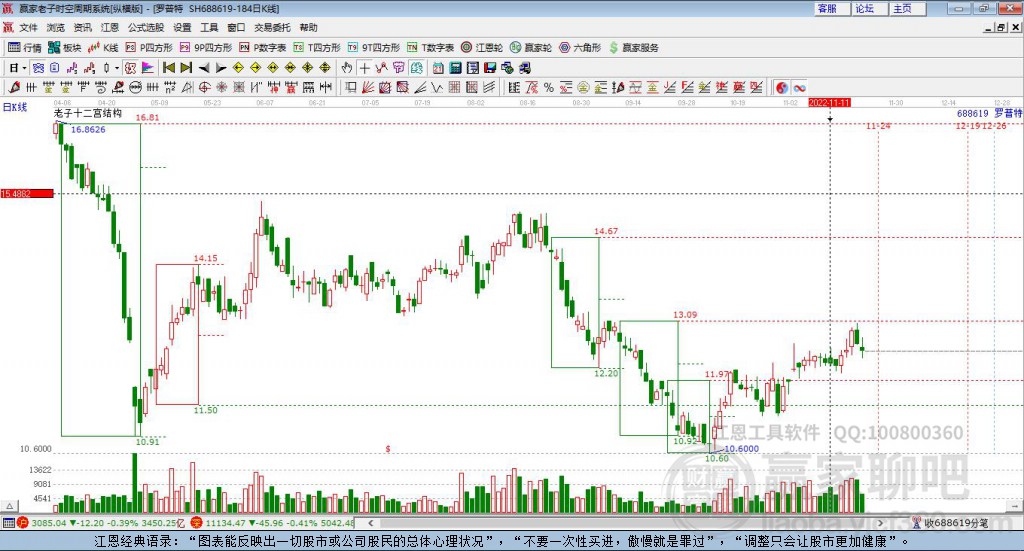
Task: Click the 沪 Shanghai index icon
Action: pyautogui.click(x=23, y=523)
